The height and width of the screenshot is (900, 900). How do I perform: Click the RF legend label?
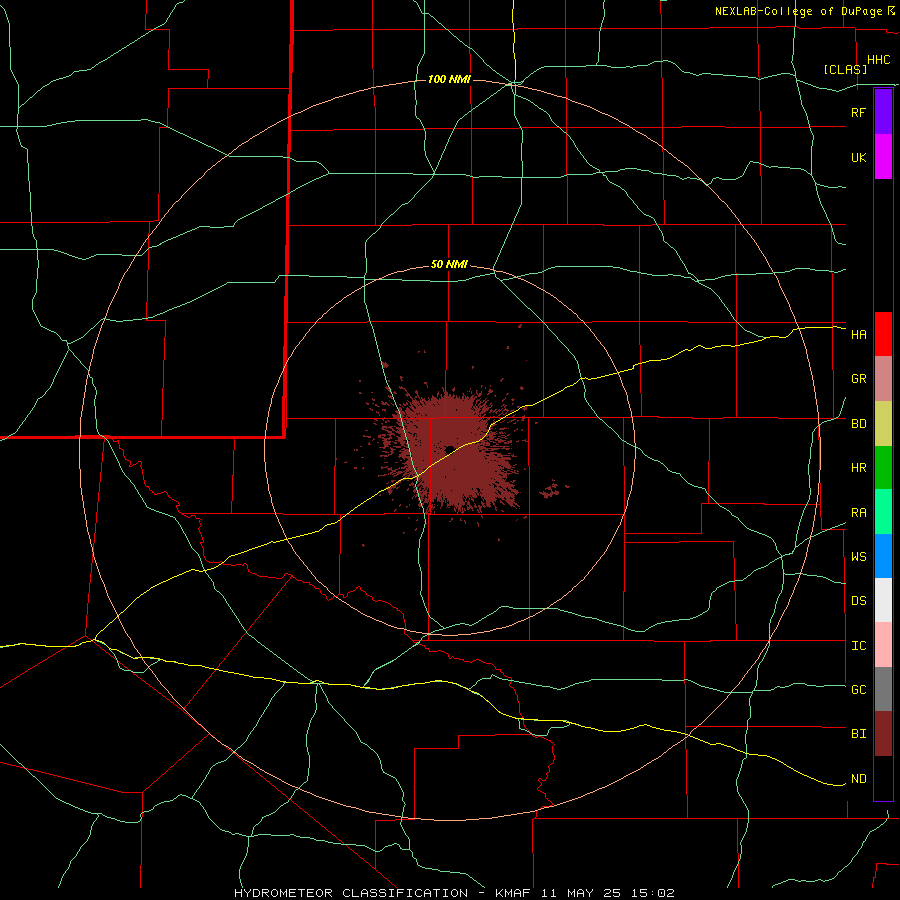point(858,112)
